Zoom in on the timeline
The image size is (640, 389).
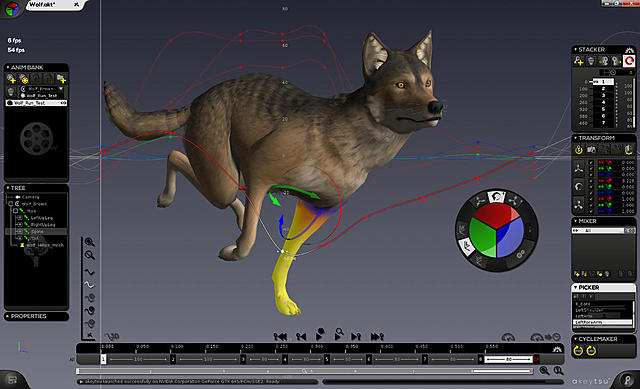click(x=544, y=371)
